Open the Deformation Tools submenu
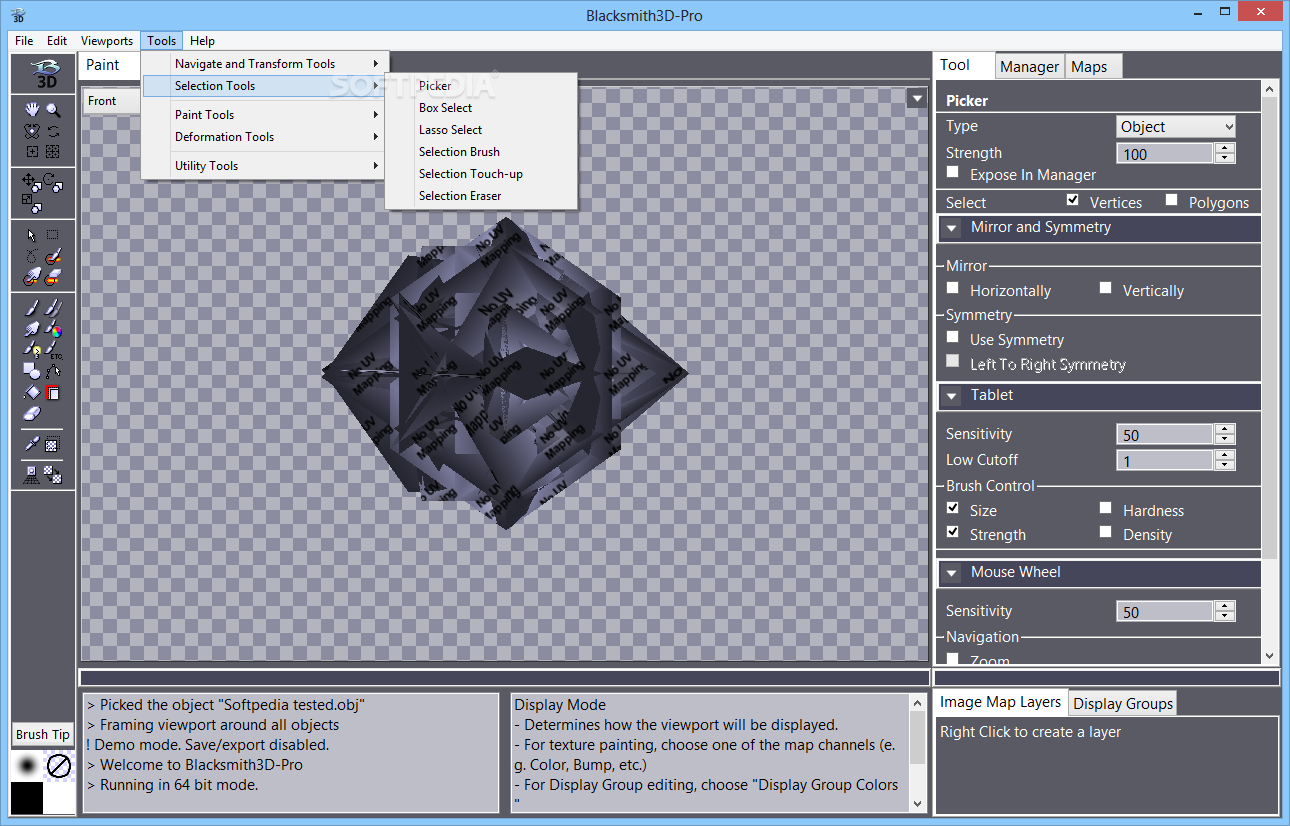This screenshot has width=1290, height=826. click(x=264, y=137)
